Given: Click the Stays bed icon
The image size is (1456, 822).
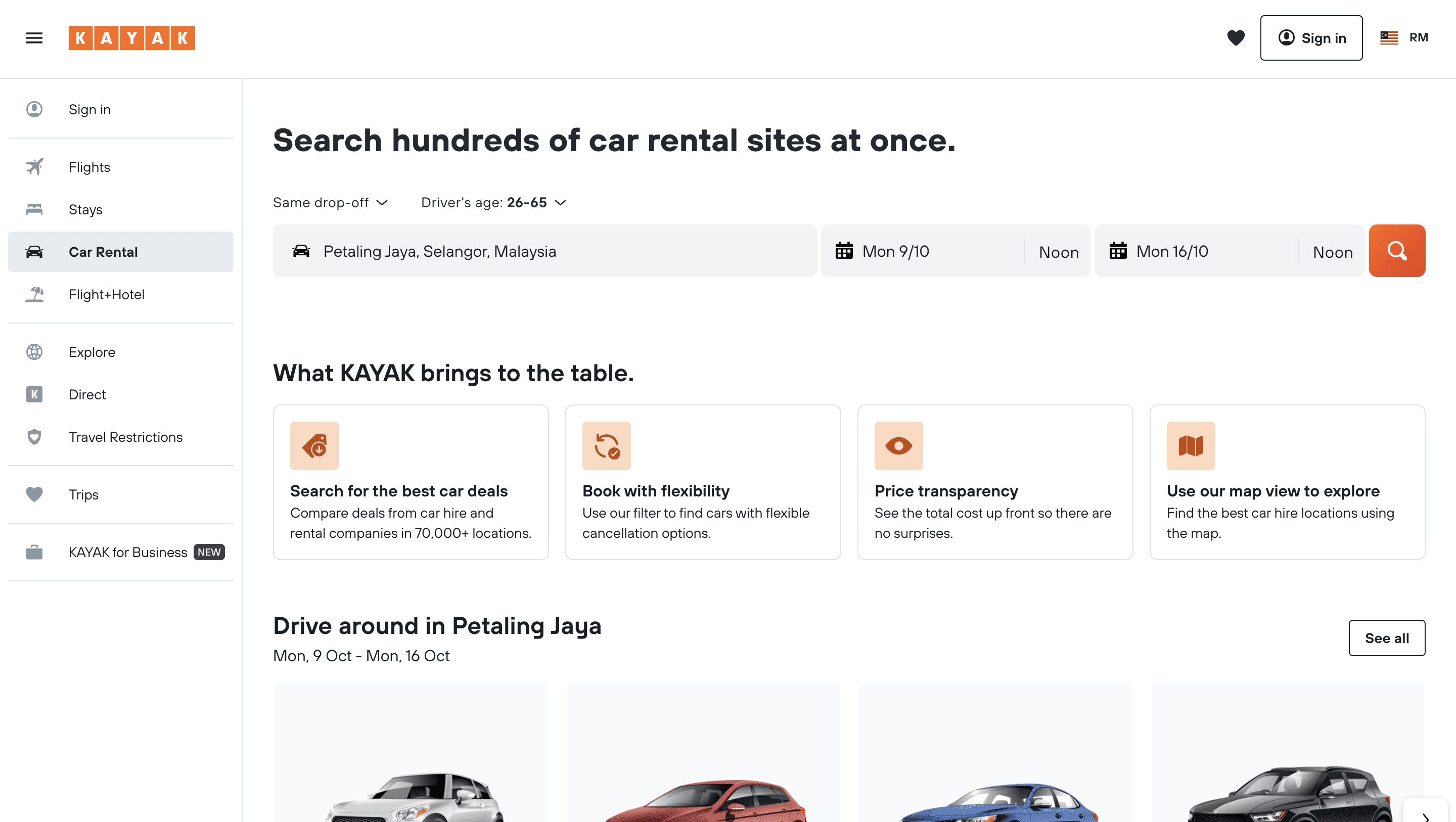Looking at the screenshot, I should pos(34,209).
